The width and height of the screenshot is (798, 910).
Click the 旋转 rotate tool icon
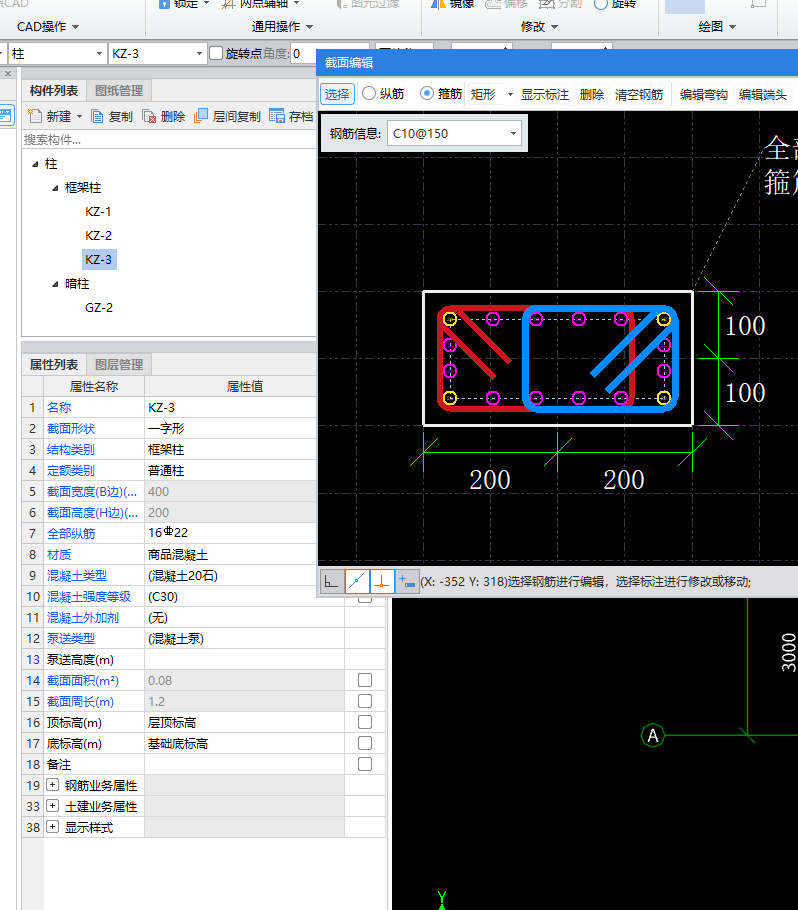pyautogui.click(x=601, y=3)
